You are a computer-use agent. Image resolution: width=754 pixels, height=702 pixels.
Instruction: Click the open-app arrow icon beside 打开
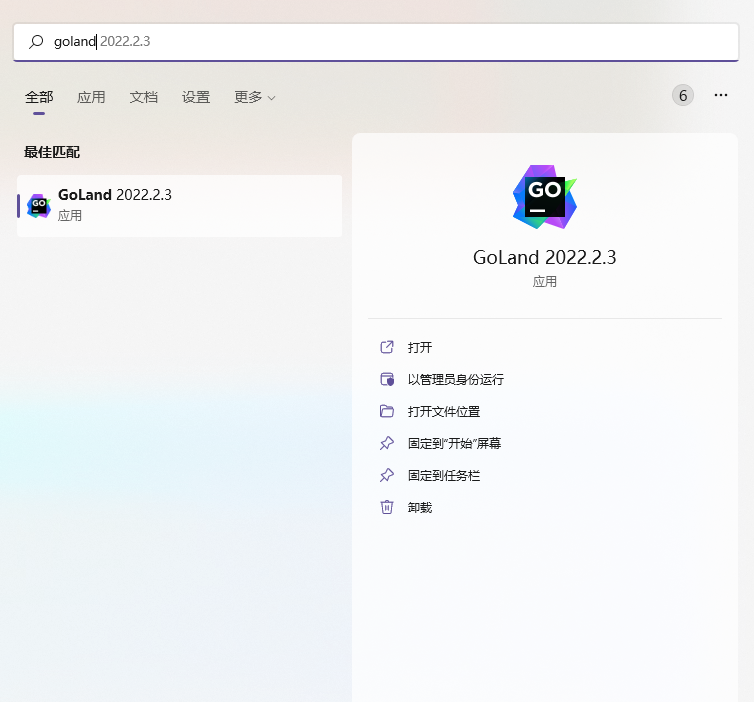[387, 347]
